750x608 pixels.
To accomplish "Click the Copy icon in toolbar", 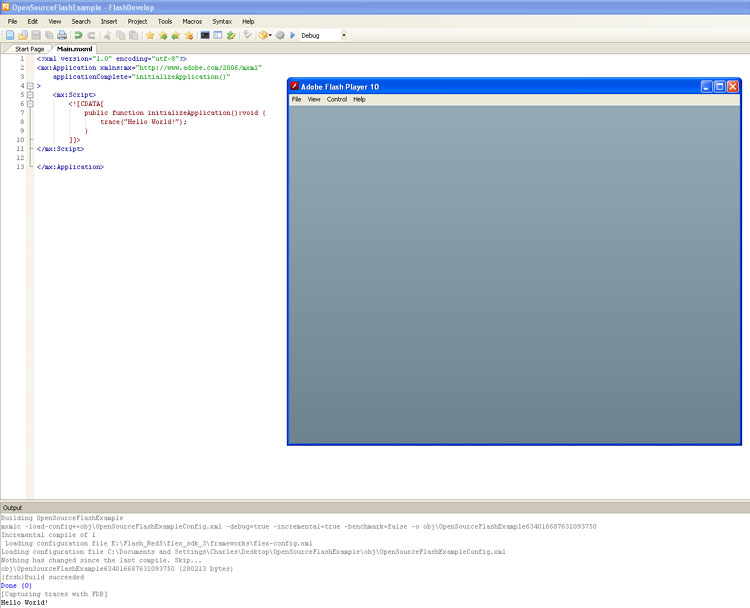I will pos(121,35).
